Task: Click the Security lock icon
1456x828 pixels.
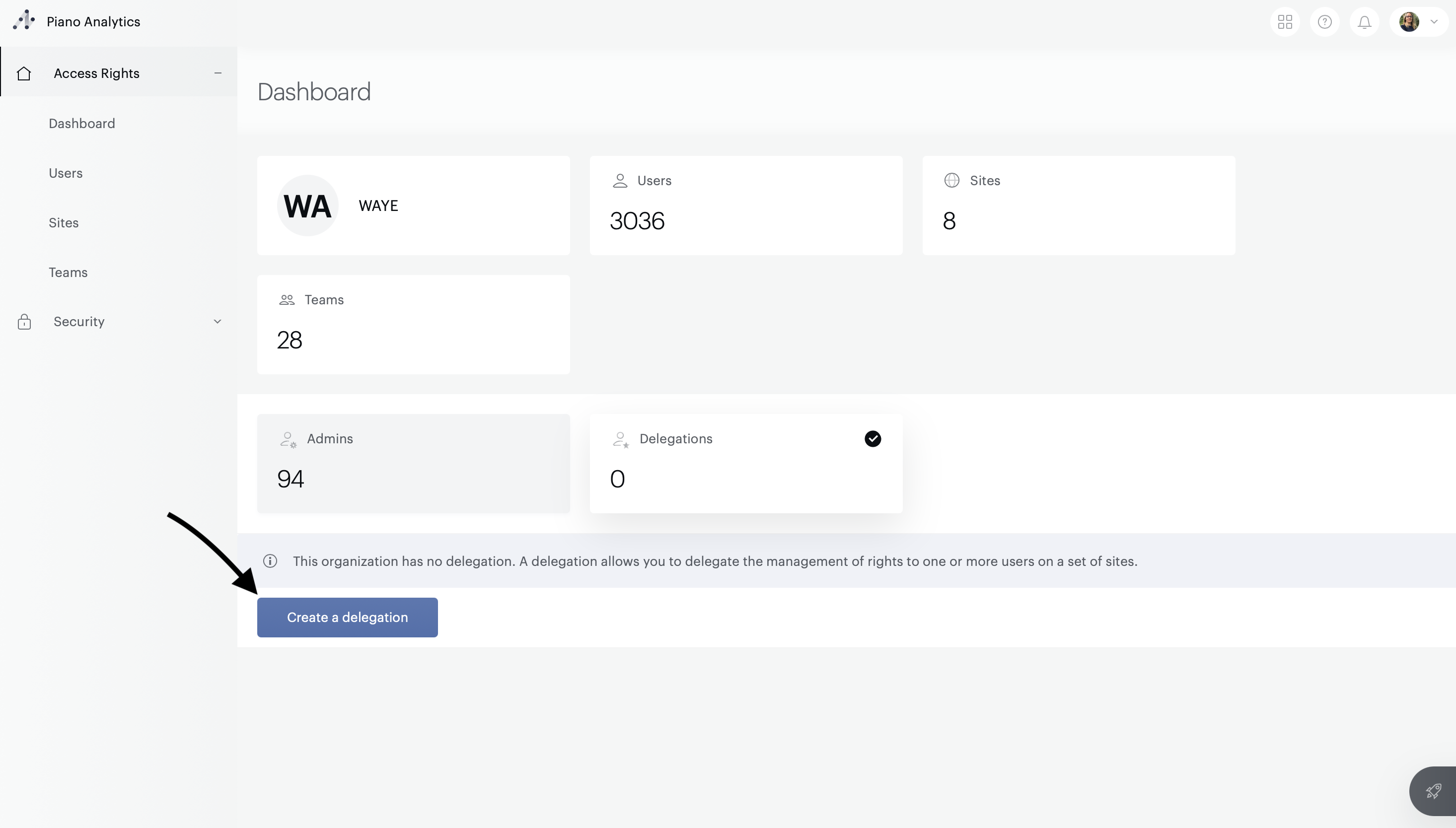Action: (24, 322)
